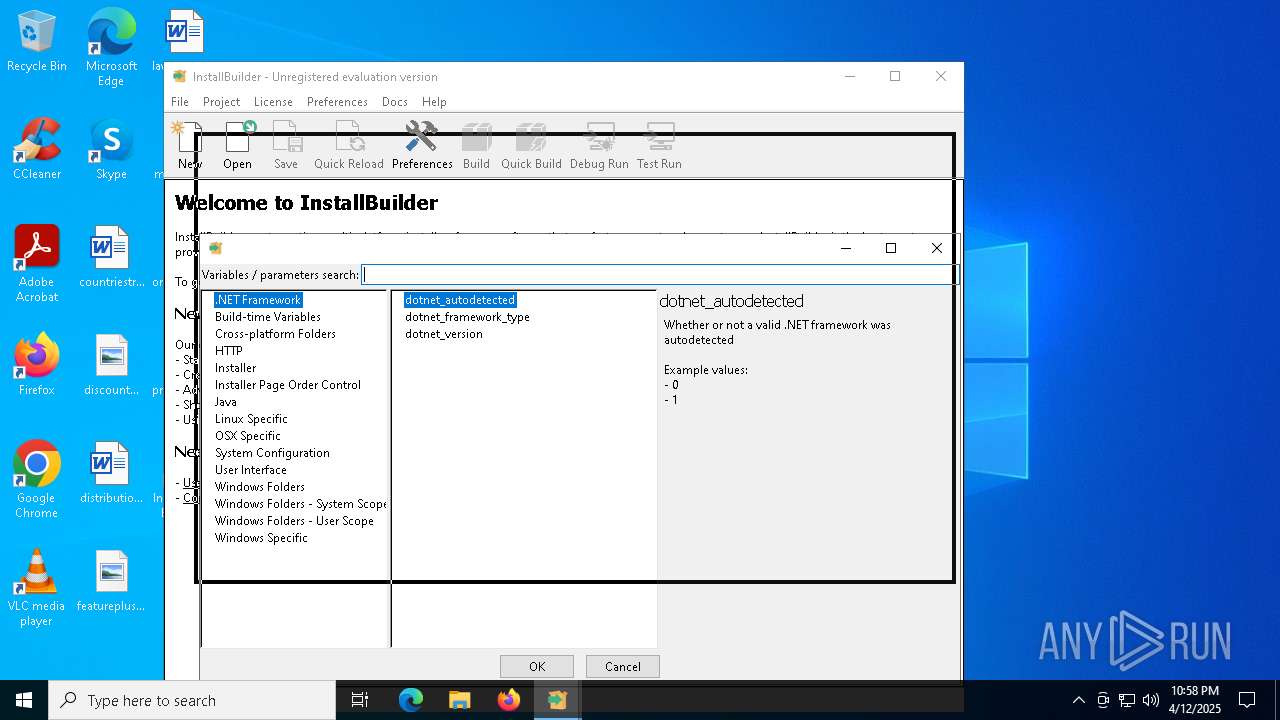Viewport: 1280px width, 720px height.
Task: Open File Explorer from the taskbar
Action: click(459, 700)
